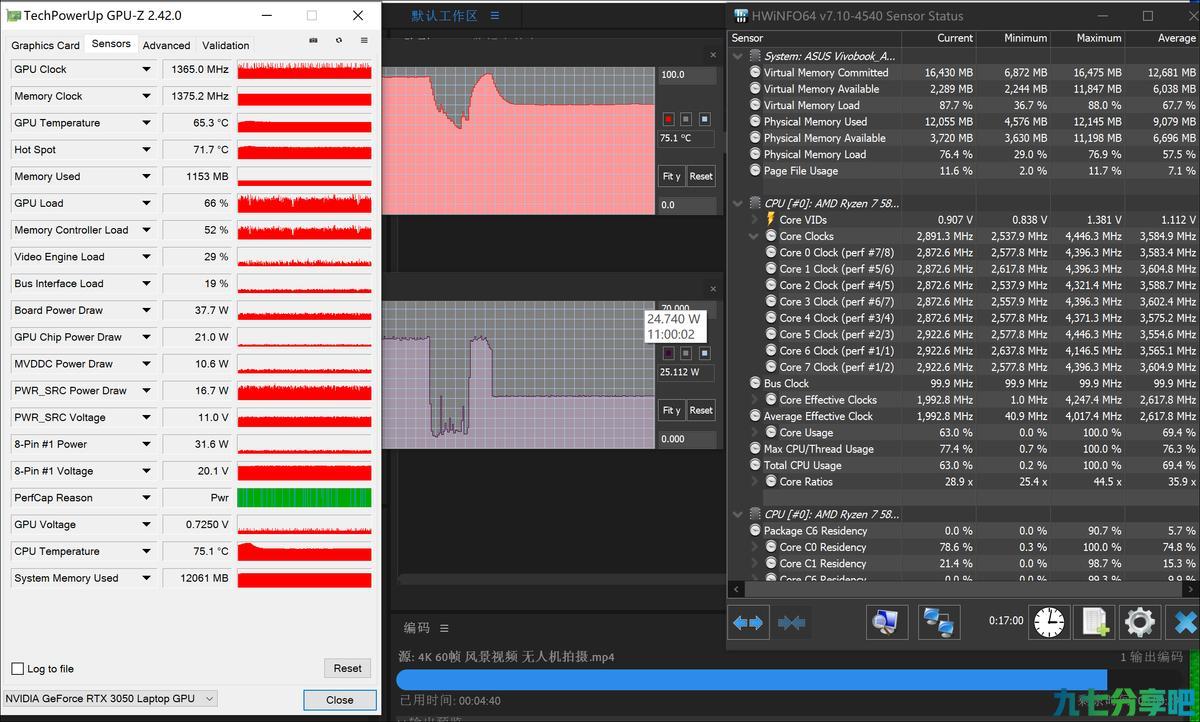Click the Reset button in GPU-Z

348,668
